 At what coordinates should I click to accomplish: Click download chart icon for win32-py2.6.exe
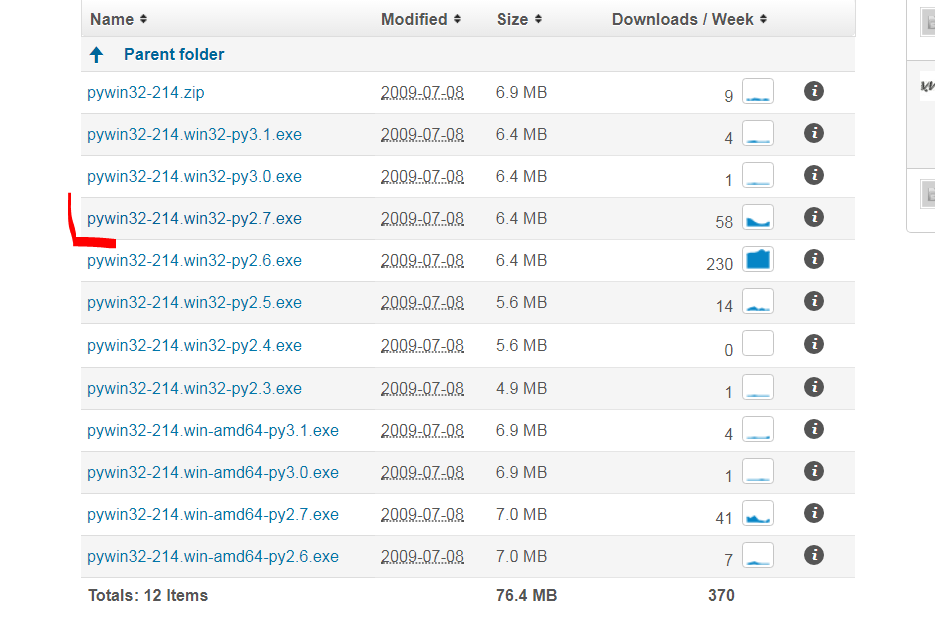[x=758, y=260]
